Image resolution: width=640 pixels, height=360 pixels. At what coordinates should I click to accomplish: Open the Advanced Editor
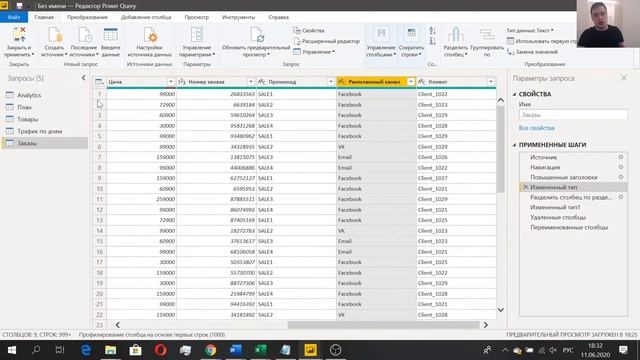pos(327,41)
